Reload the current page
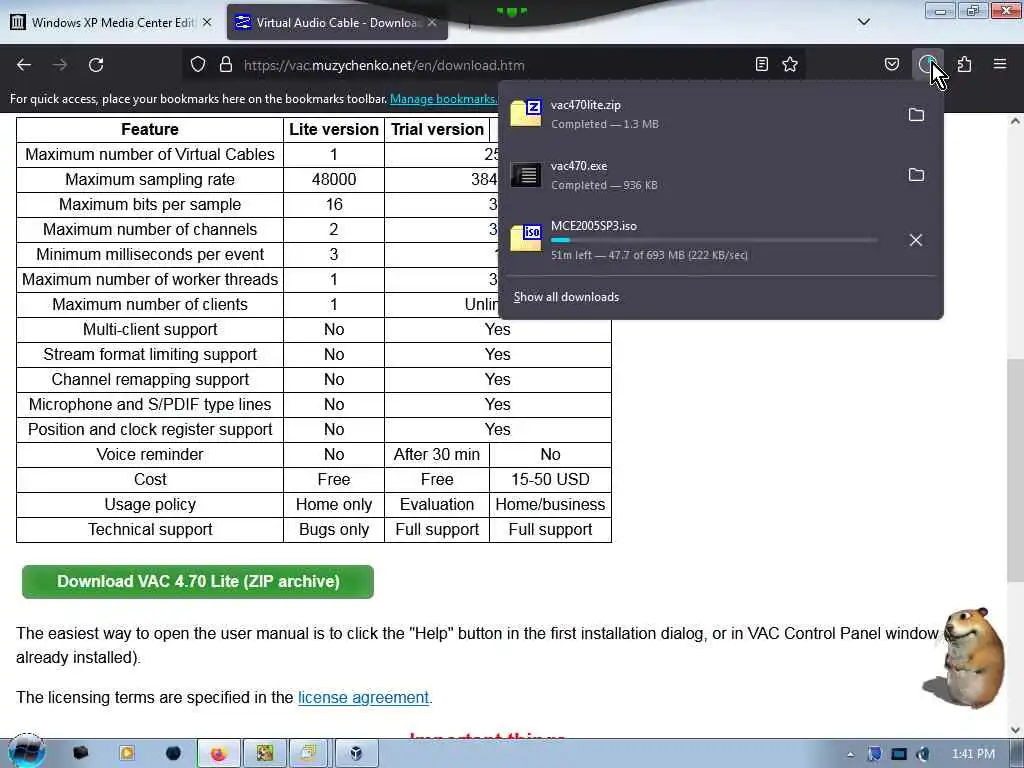Screen dimensions: 1024x768 (96, 65)
